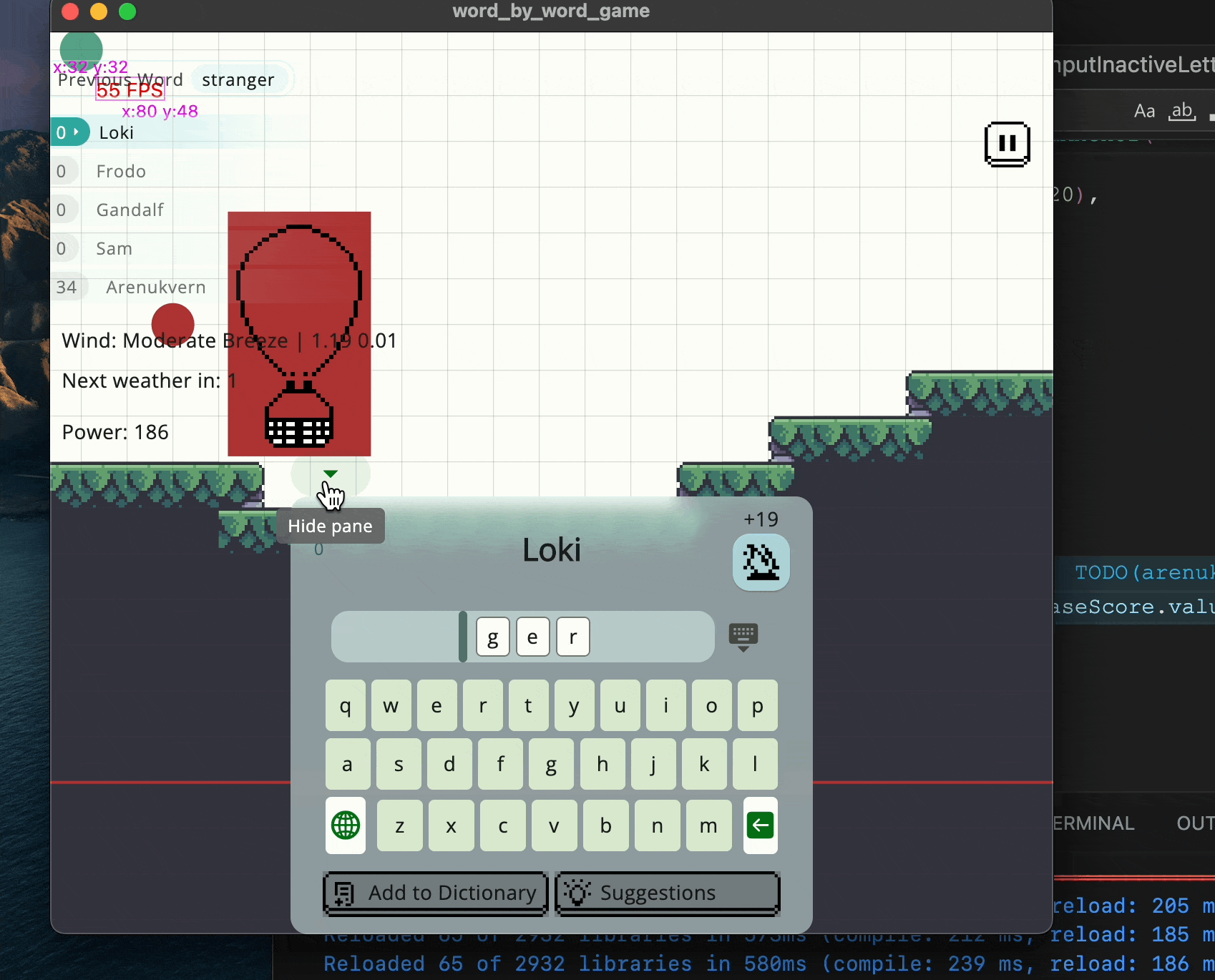This screenshot has width=1215, height=980.
Task: Tap the n key on the keyboard
Action: [x=658, y=825]
